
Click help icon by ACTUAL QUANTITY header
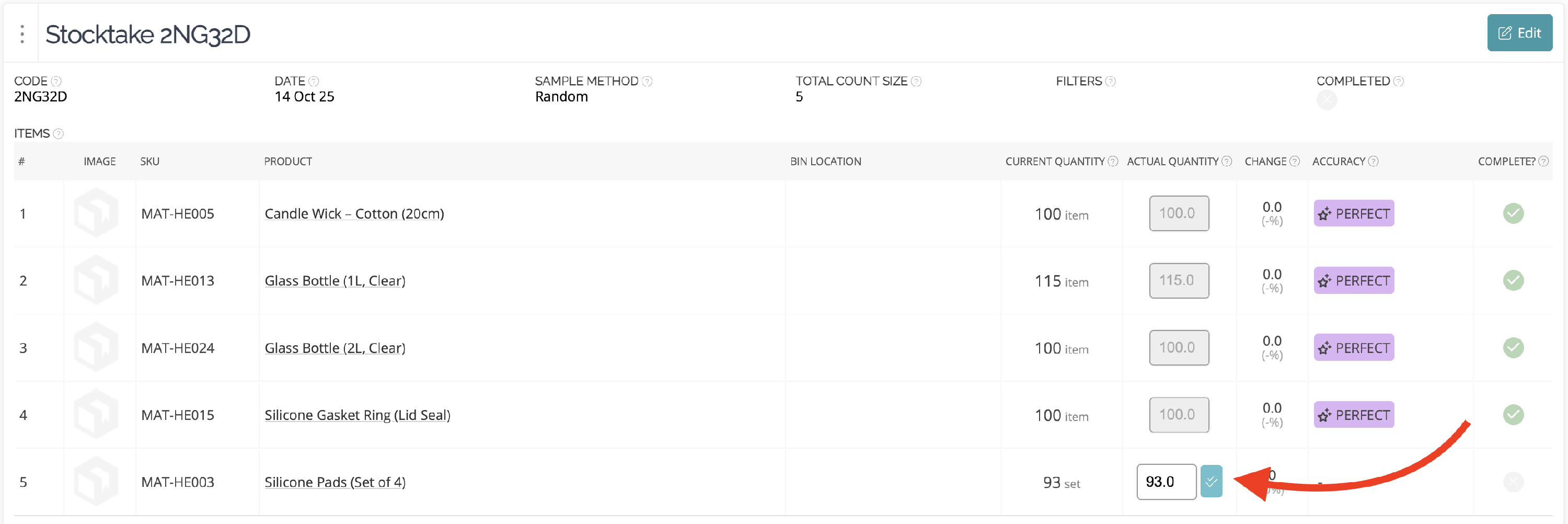(x=1227, y=162)
